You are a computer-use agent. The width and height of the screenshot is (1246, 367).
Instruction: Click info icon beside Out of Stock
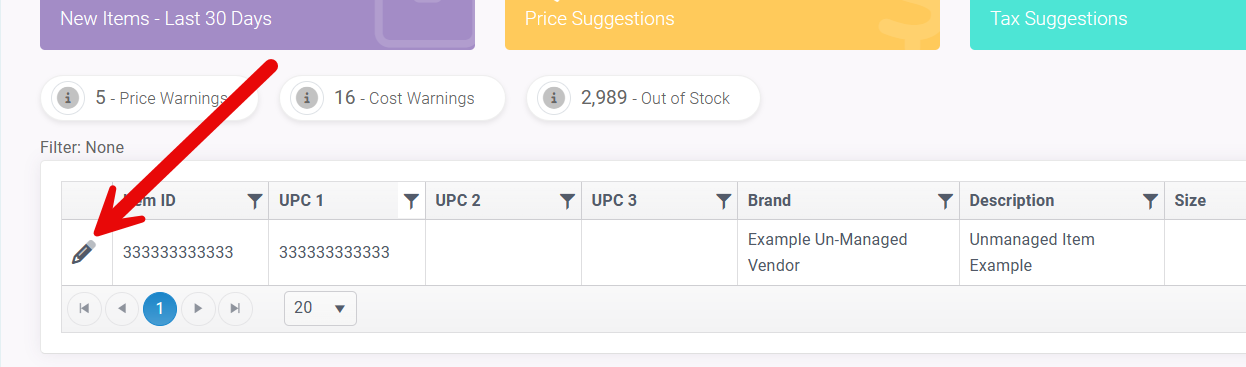click(x=554, y=98)
